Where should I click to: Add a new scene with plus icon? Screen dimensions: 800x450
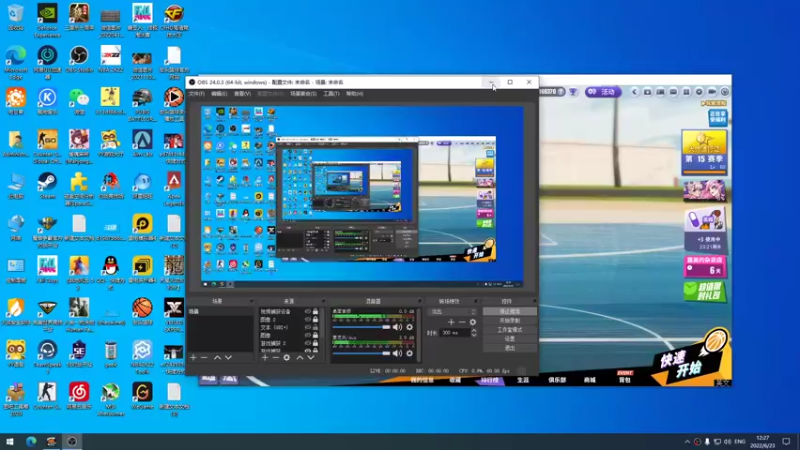click(193, 358)
